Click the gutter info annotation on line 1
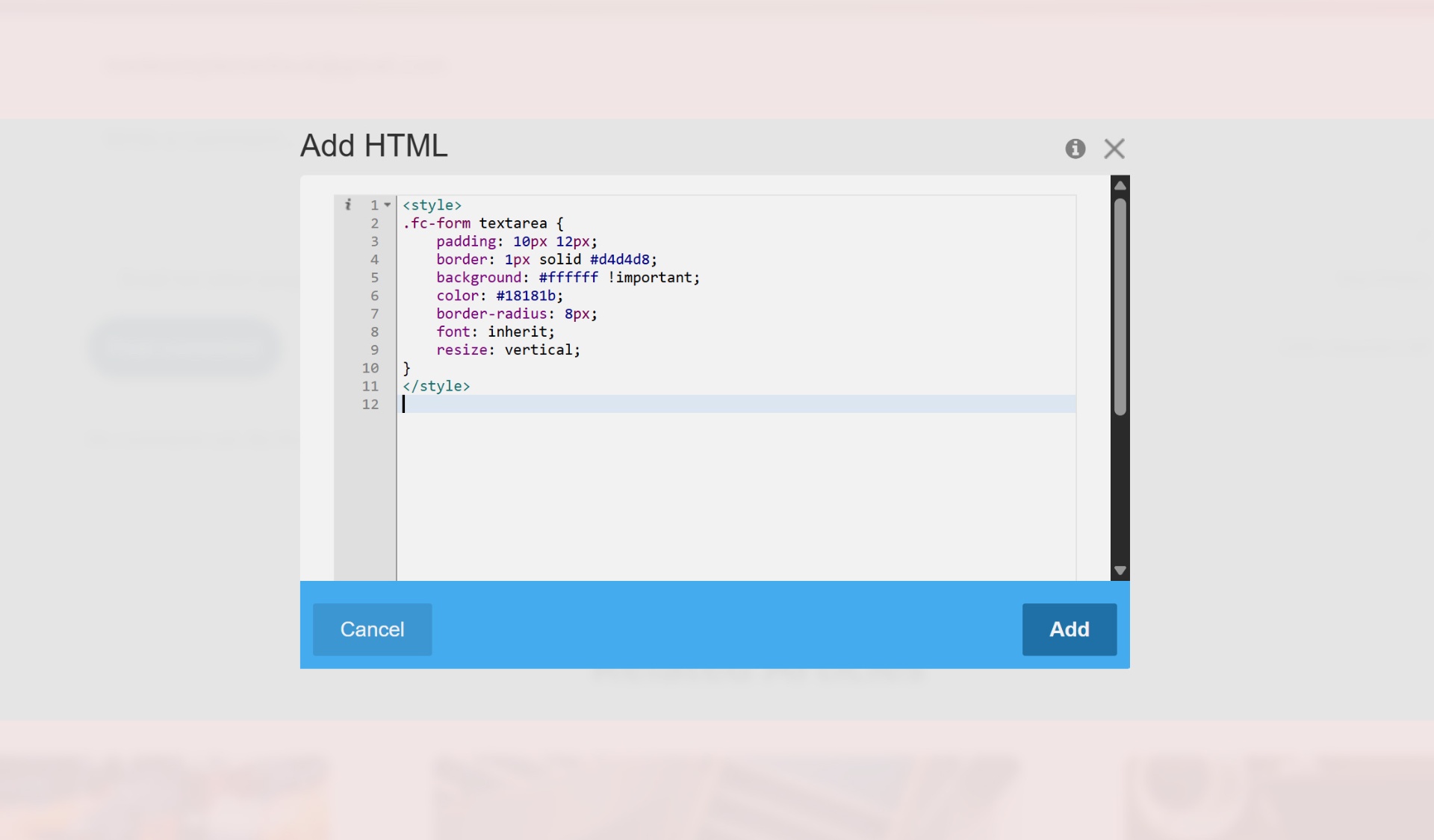The image size is (1434, 840). [347, 205]
